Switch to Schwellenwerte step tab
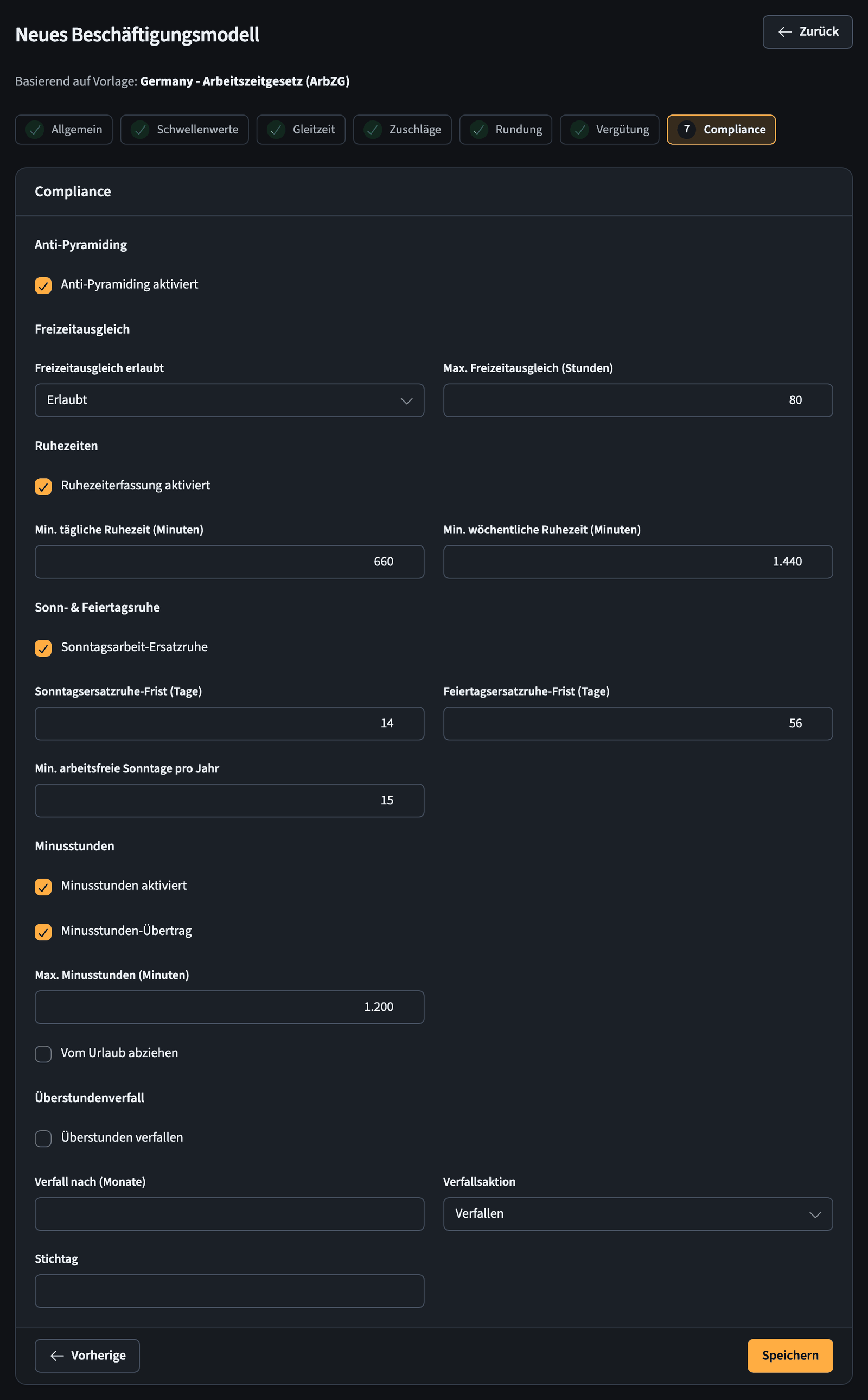This screenshot has width=868, height=1400. pyautogui.click(x=184, y=130)
